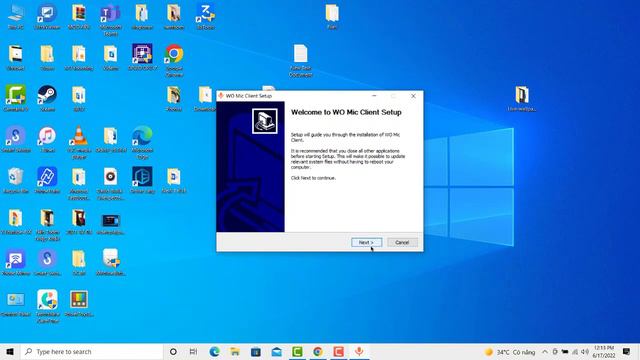Open notification center icon

(627, 351)
